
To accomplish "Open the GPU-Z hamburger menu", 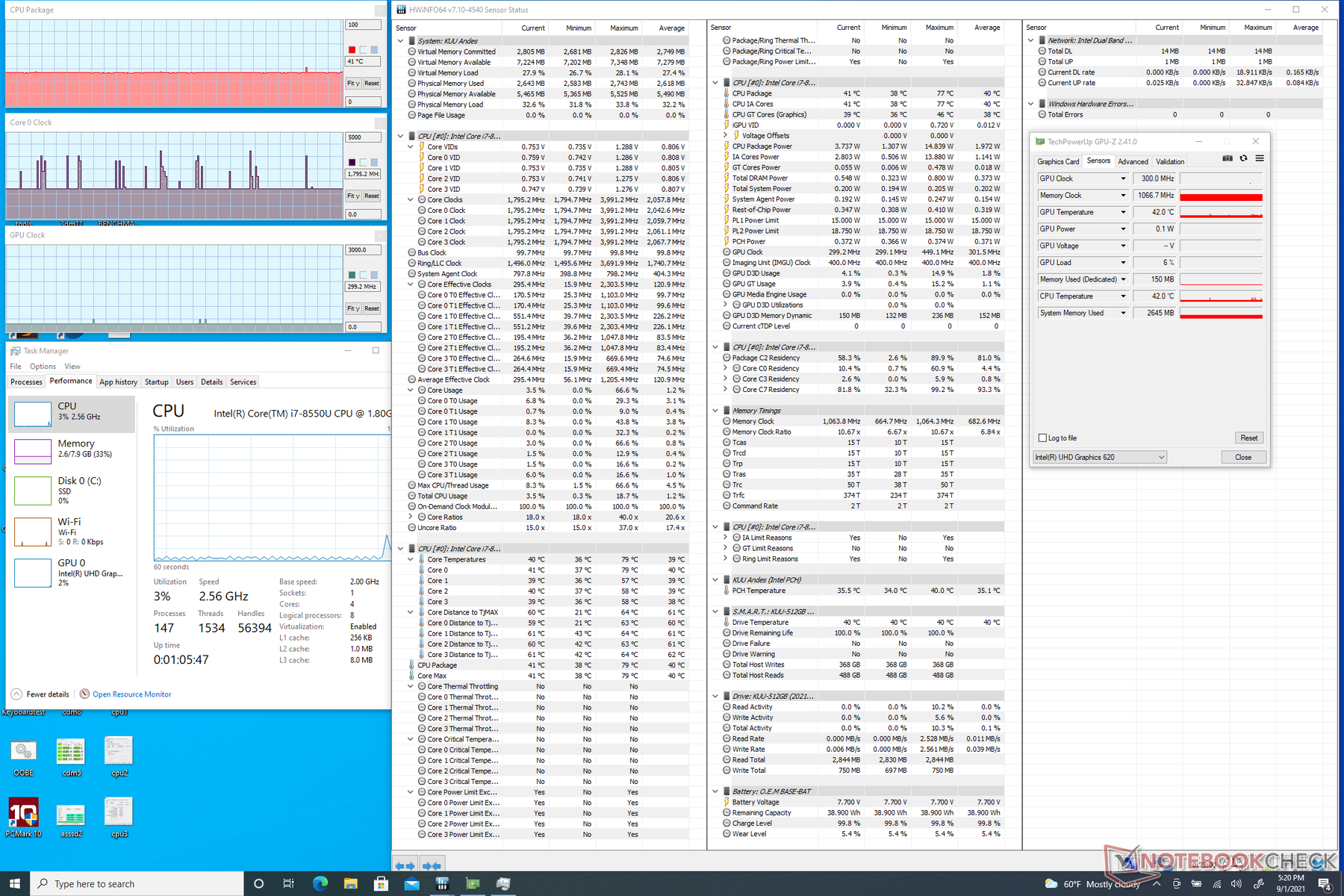I will tap(1260, 159).
